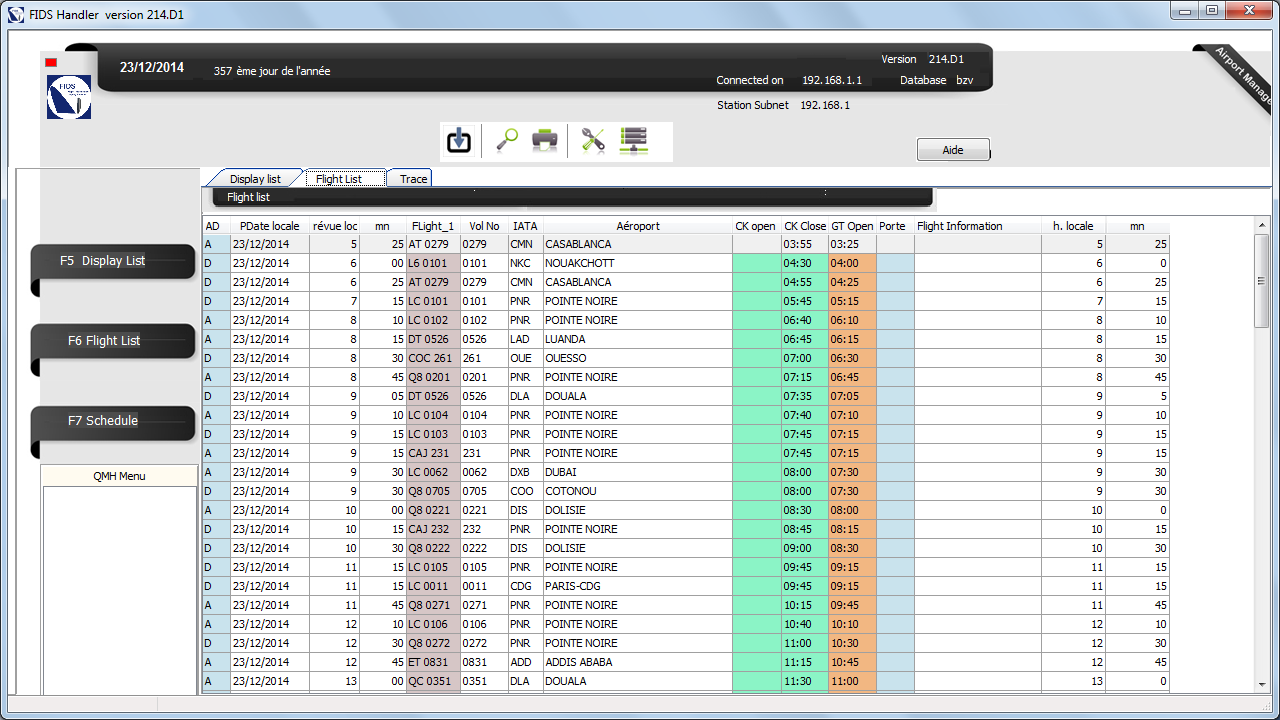Click the red status indicator square
Viewport: 1280px width, 720px height.
click(x=51, y=63)
